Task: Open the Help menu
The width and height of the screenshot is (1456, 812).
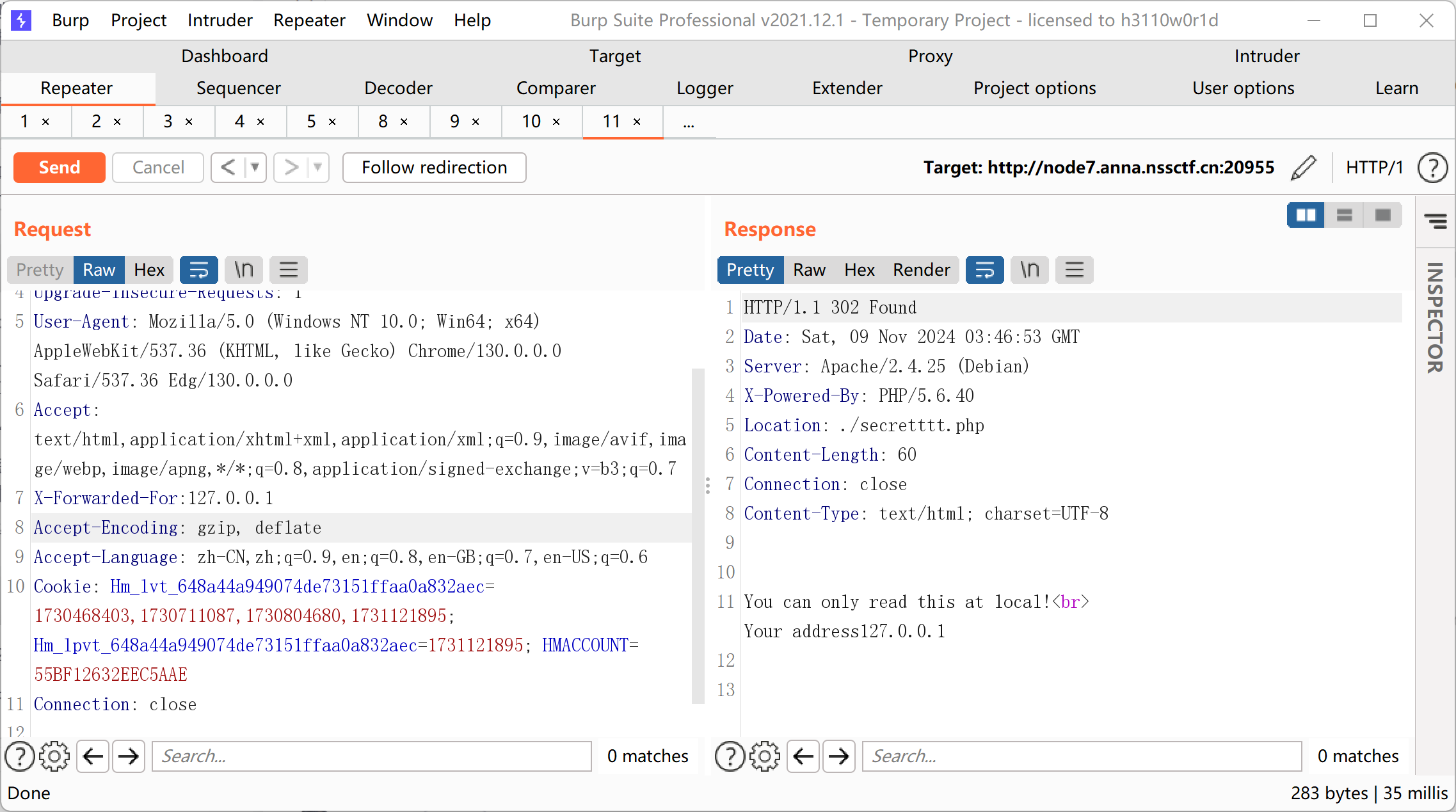Action: coord(472,20)
